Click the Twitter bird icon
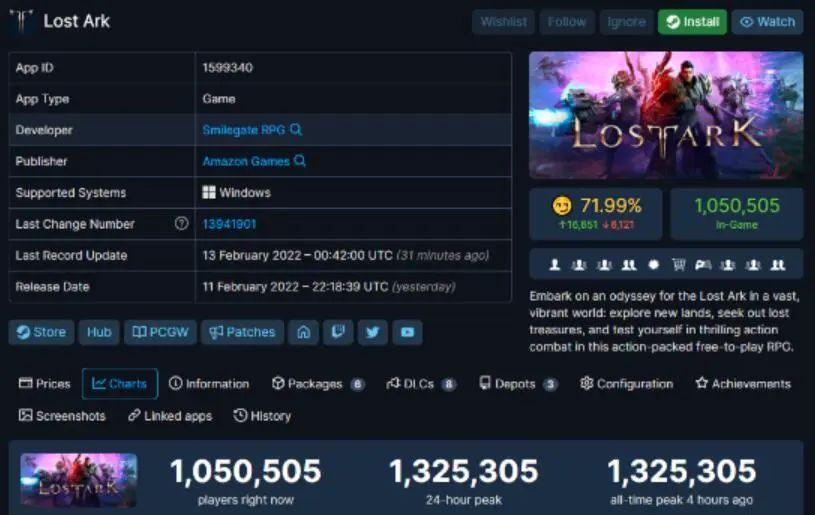 coord(373,332)
